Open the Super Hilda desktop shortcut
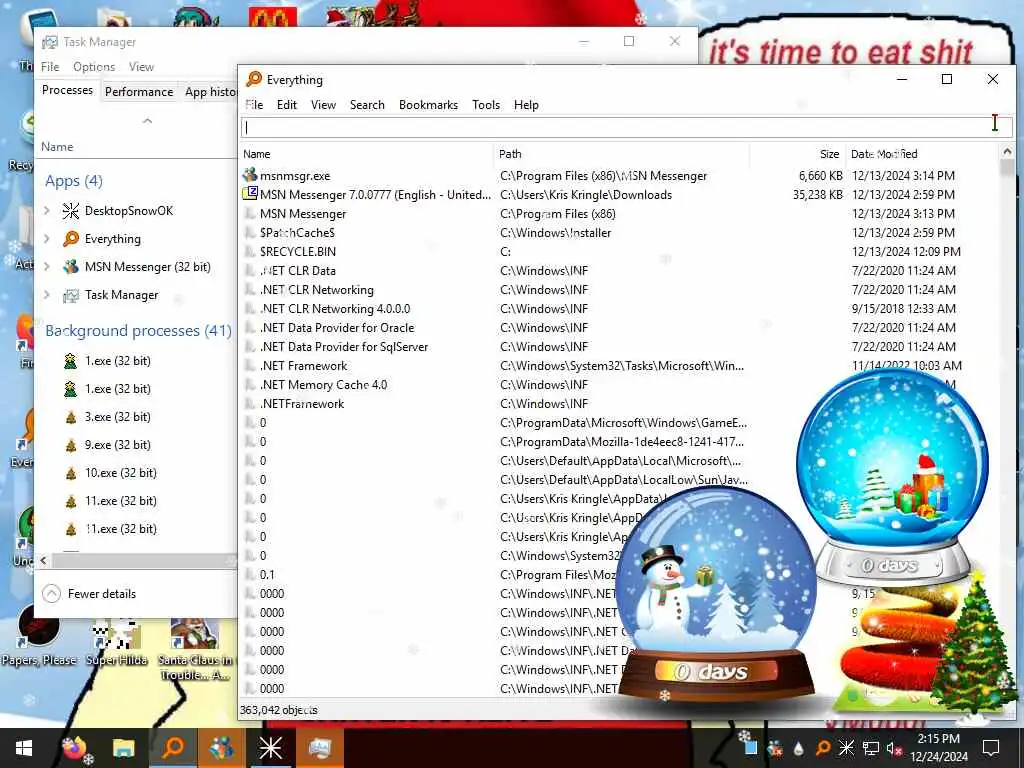1024x768 pixels. (116, 641)
